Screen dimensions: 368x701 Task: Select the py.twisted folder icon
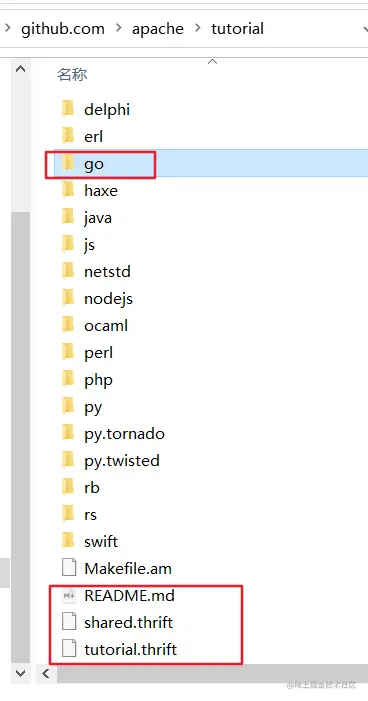(x=68, y=460)
